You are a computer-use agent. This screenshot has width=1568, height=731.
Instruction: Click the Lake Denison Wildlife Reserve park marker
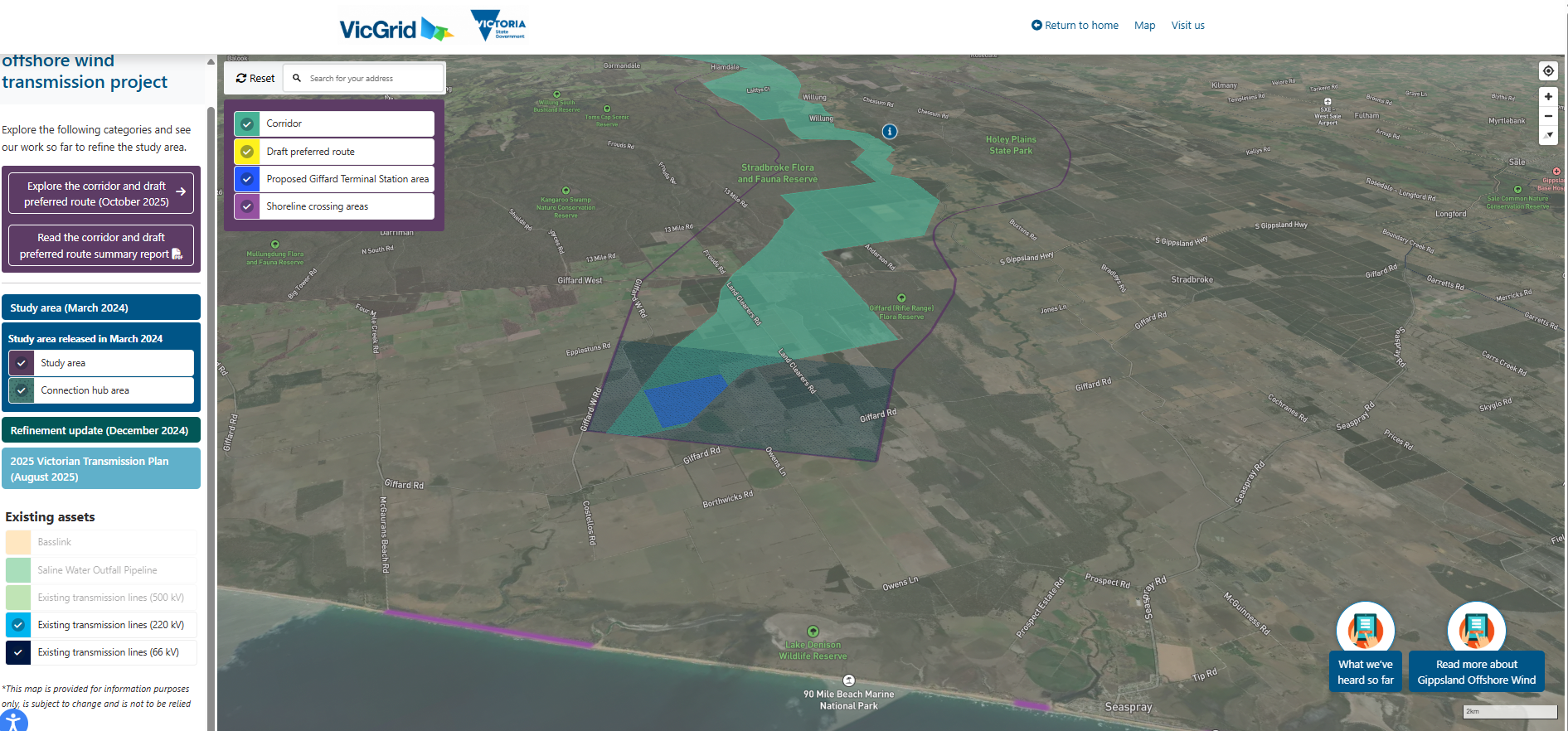pyautogui.click(x=813, y=632)
